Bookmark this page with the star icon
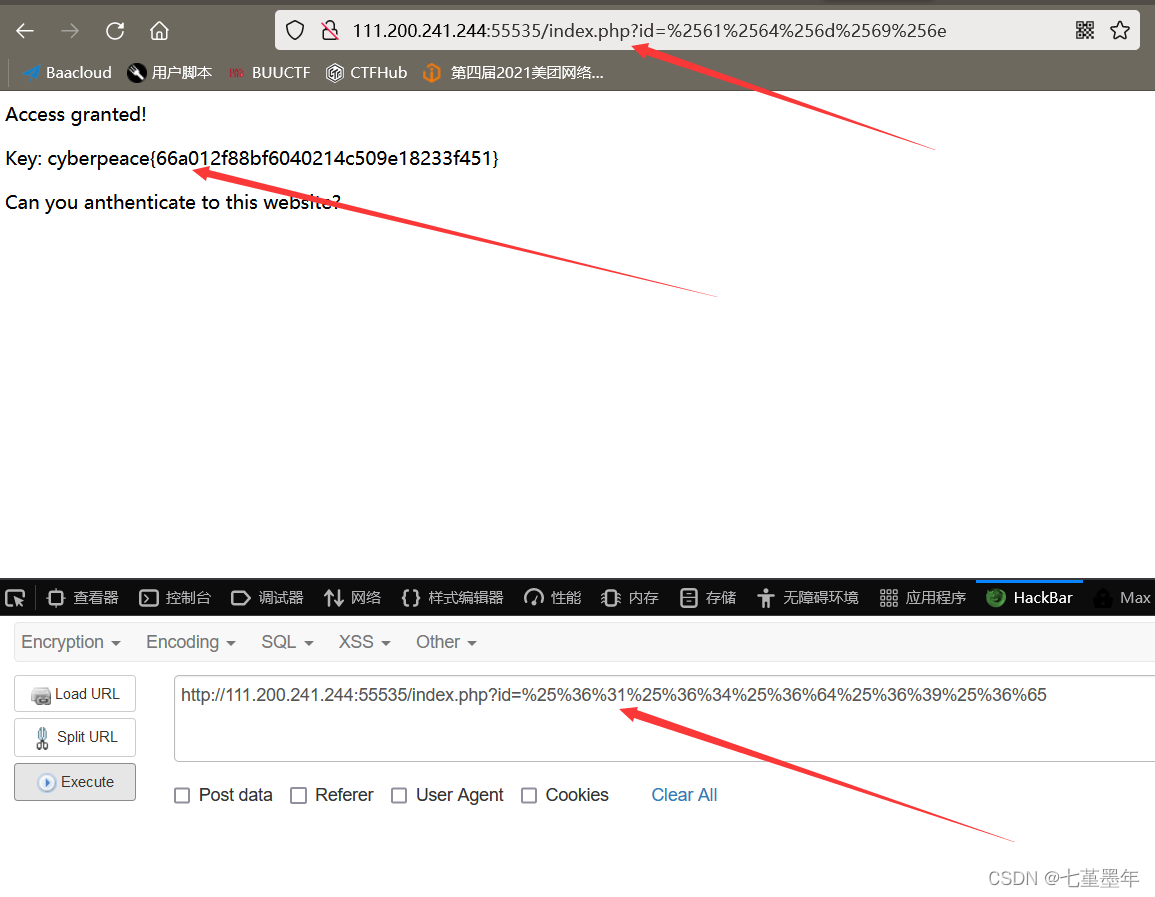Screen dimensions: 1155x897 pos(1120,30)
